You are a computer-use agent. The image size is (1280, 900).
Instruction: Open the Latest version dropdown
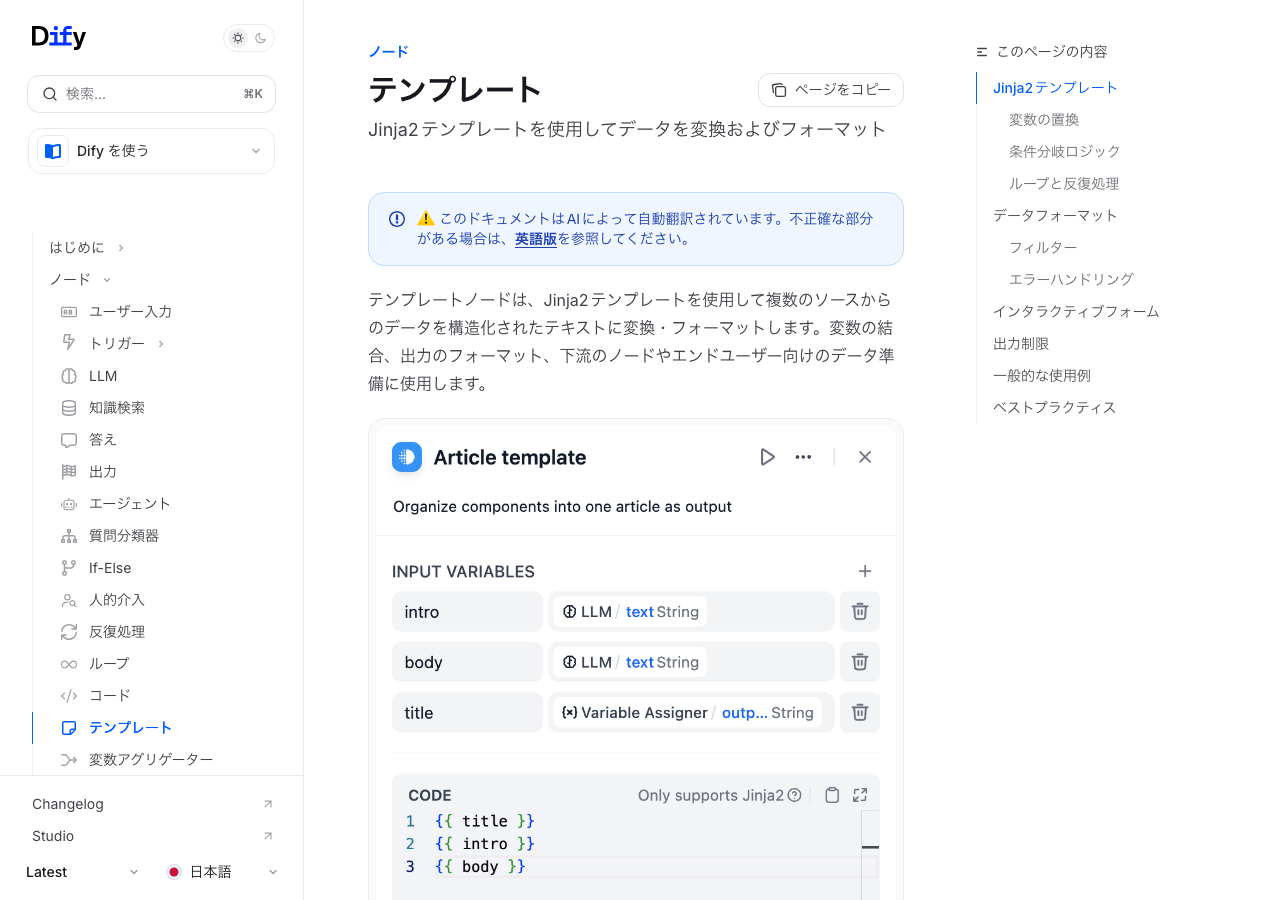(82, 872)
